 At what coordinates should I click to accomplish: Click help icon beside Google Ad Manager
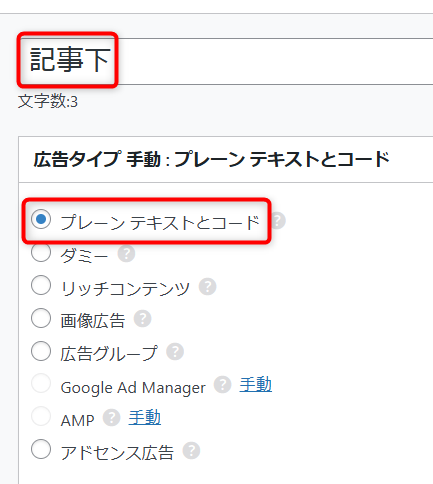pos(222,384)
